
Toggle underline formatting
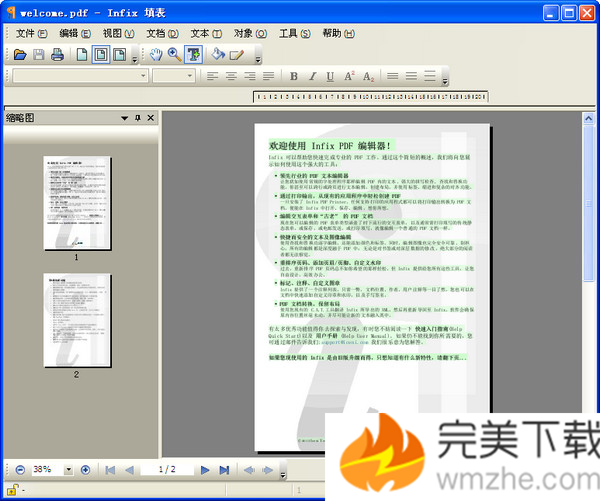(x=330, y=76)
